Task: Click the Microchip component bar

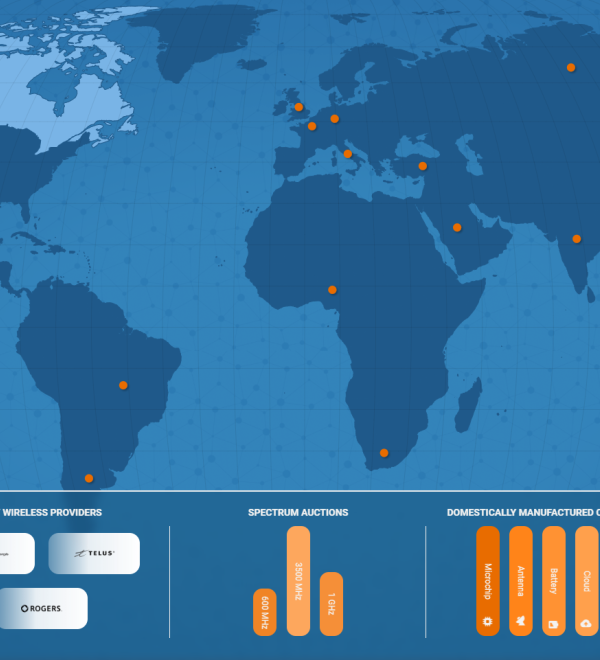Action: 487,581
